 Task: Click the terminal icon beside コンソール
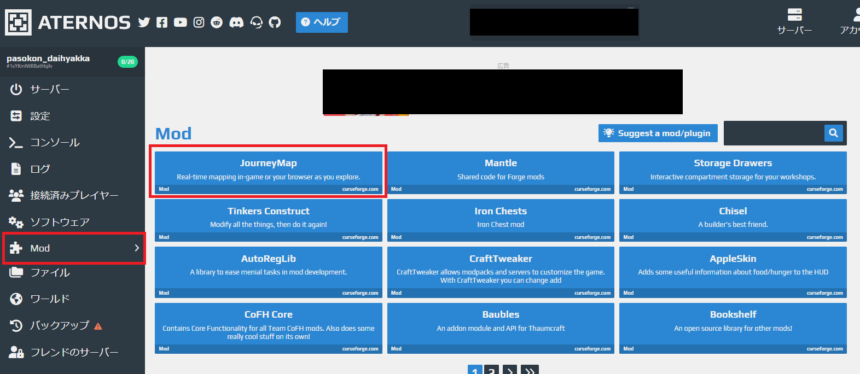pos(16,143)
